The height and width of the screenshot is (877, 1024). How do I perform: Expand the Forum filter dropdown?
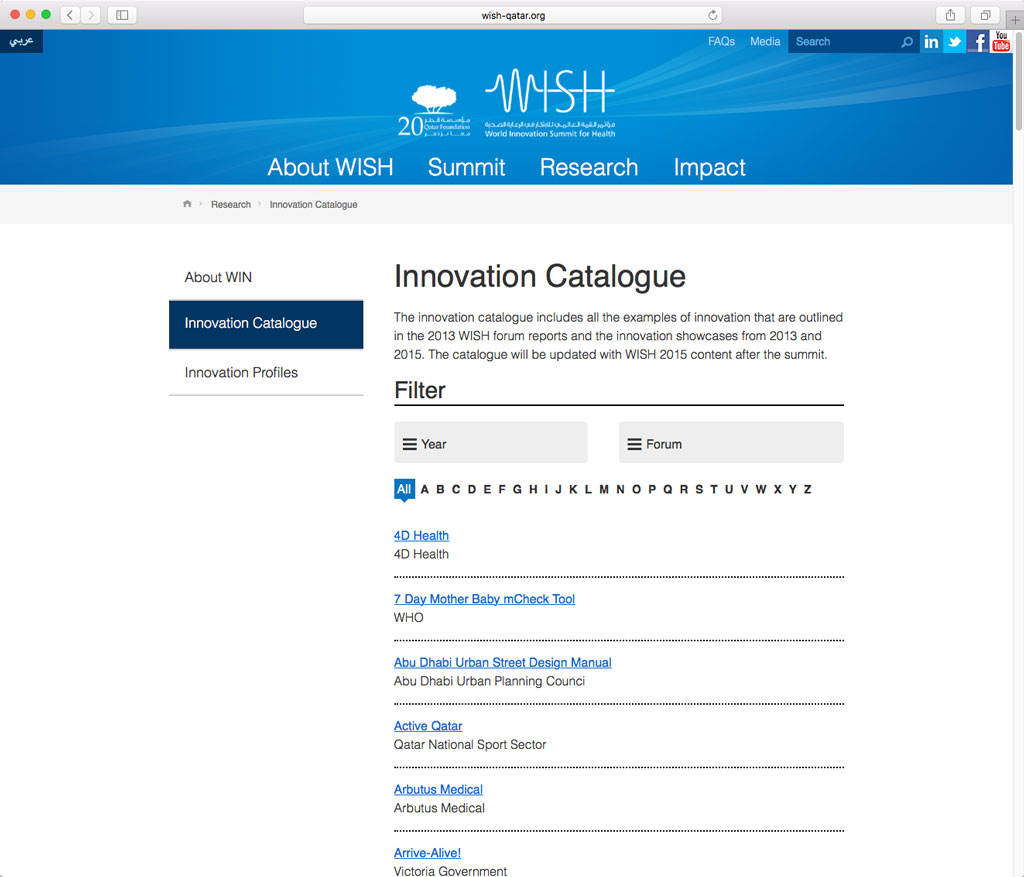pos(731,443)
